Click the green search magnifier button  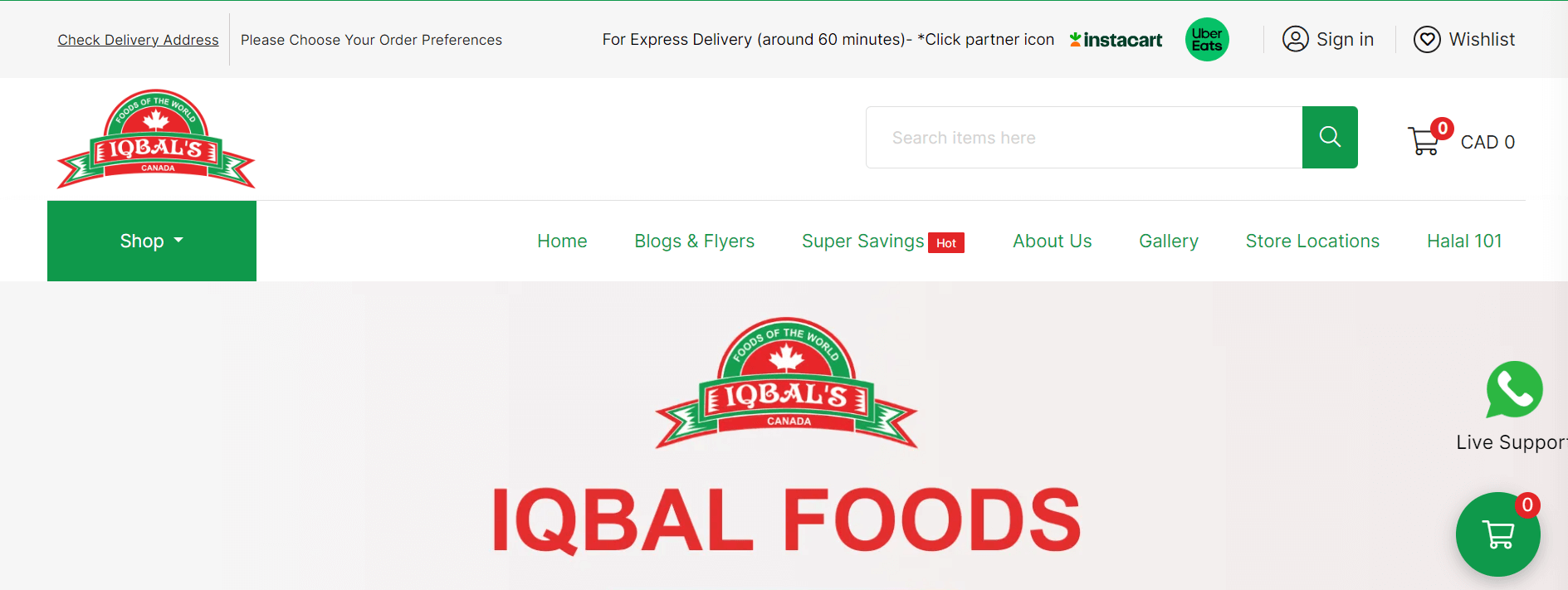(1330, 137)
